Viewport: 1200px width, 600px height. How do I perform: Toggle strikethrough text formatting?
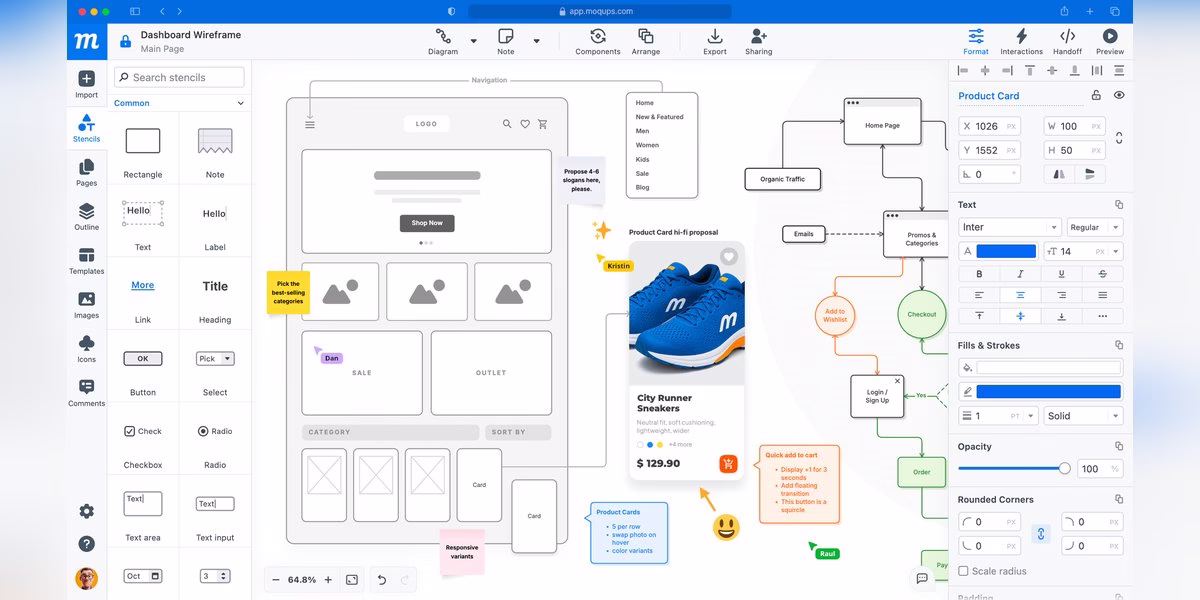pos(1102,274)
